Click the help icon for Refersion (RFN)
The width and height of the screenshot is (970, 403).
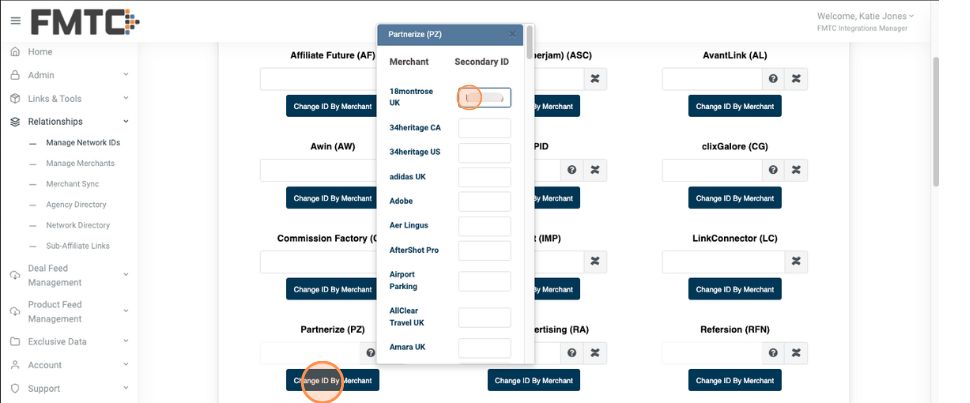[773, 353]
